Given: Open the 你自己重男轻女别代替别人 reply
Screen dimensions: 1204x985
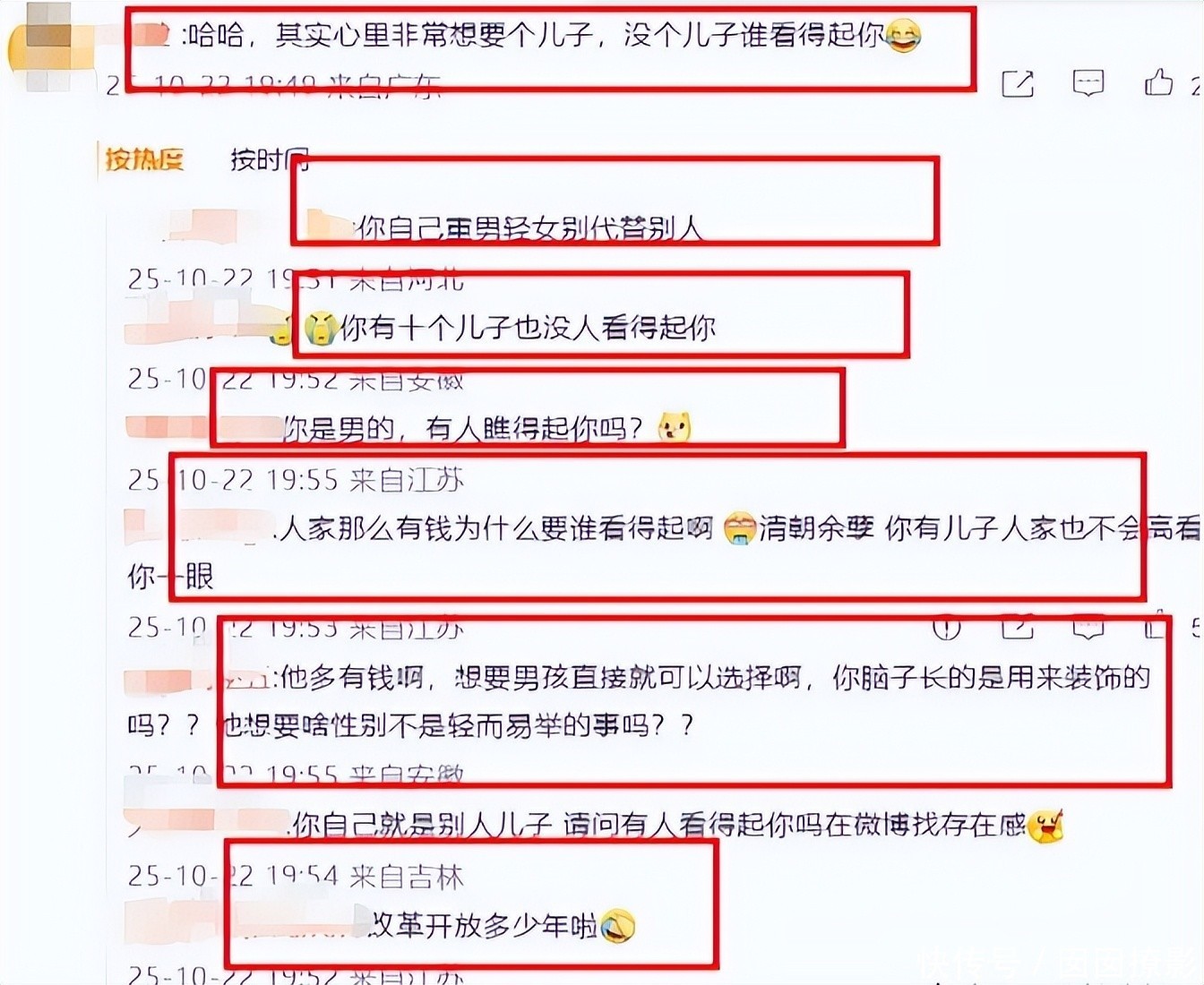Looking at the screenshot, I should click(x=529, y=228).
